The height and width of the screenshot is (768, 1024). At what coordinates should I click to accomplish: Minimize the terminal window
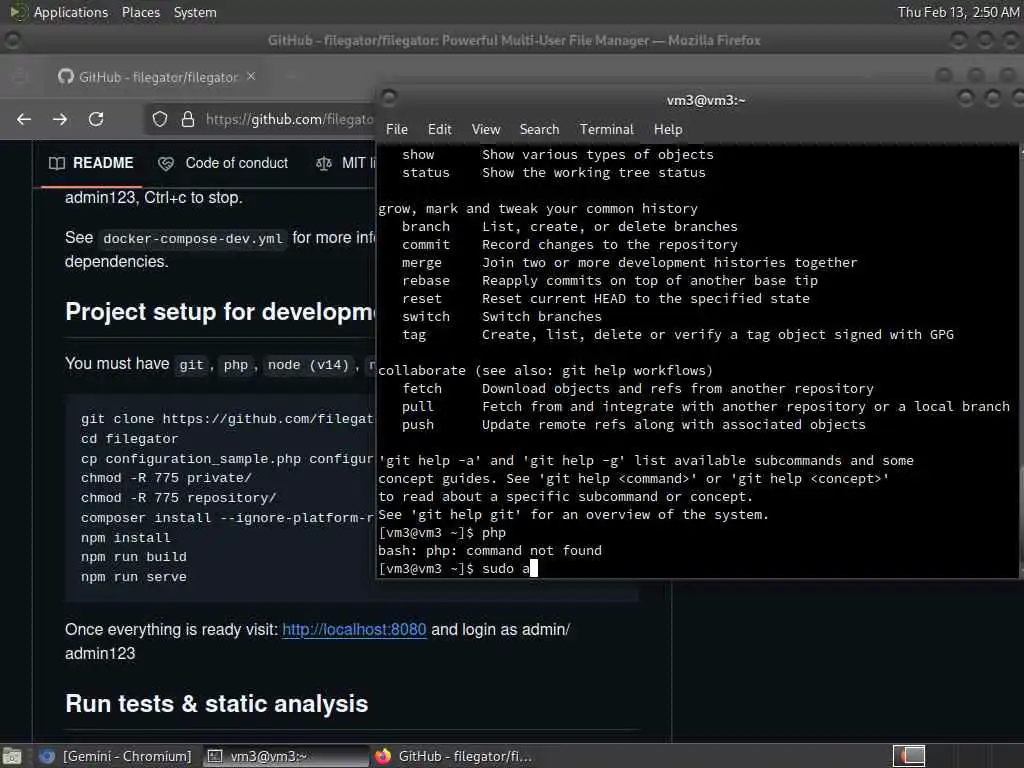click(x=966, y=99)
